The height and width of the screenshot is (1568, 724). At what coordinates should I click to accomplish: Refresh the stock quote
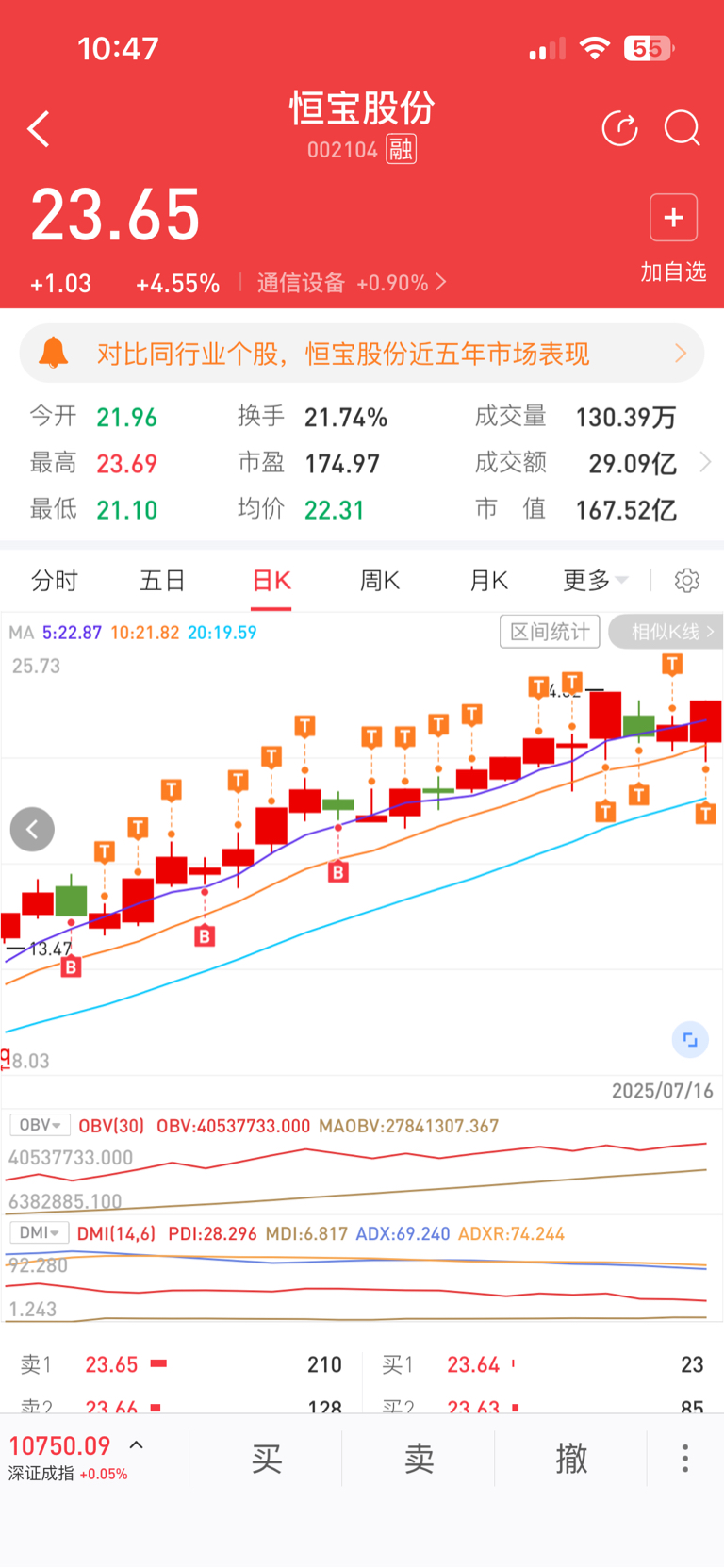[x=620, y=128]
